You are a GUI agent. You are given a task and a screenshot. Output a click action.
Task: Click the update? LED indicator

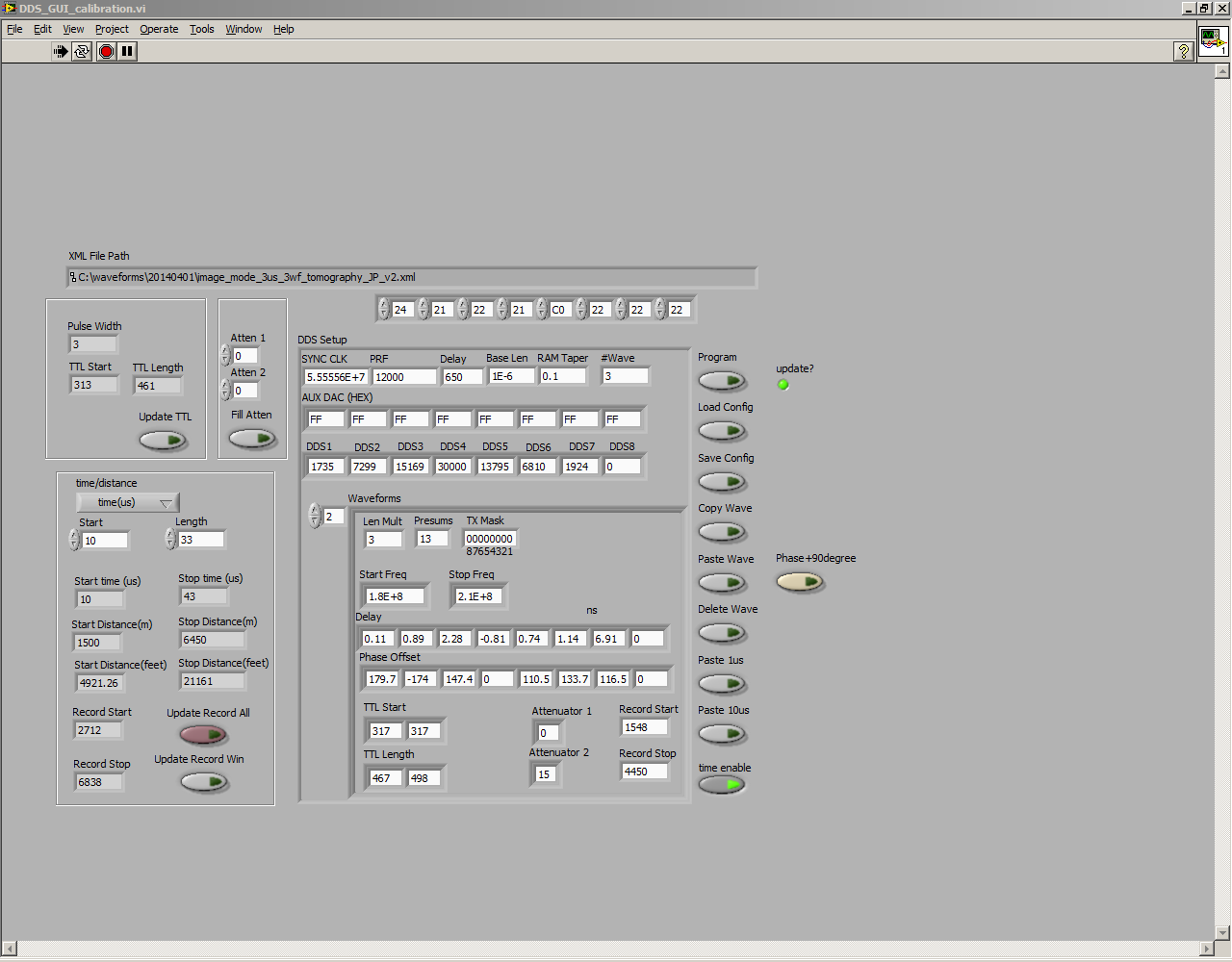[x=783, y=385]
